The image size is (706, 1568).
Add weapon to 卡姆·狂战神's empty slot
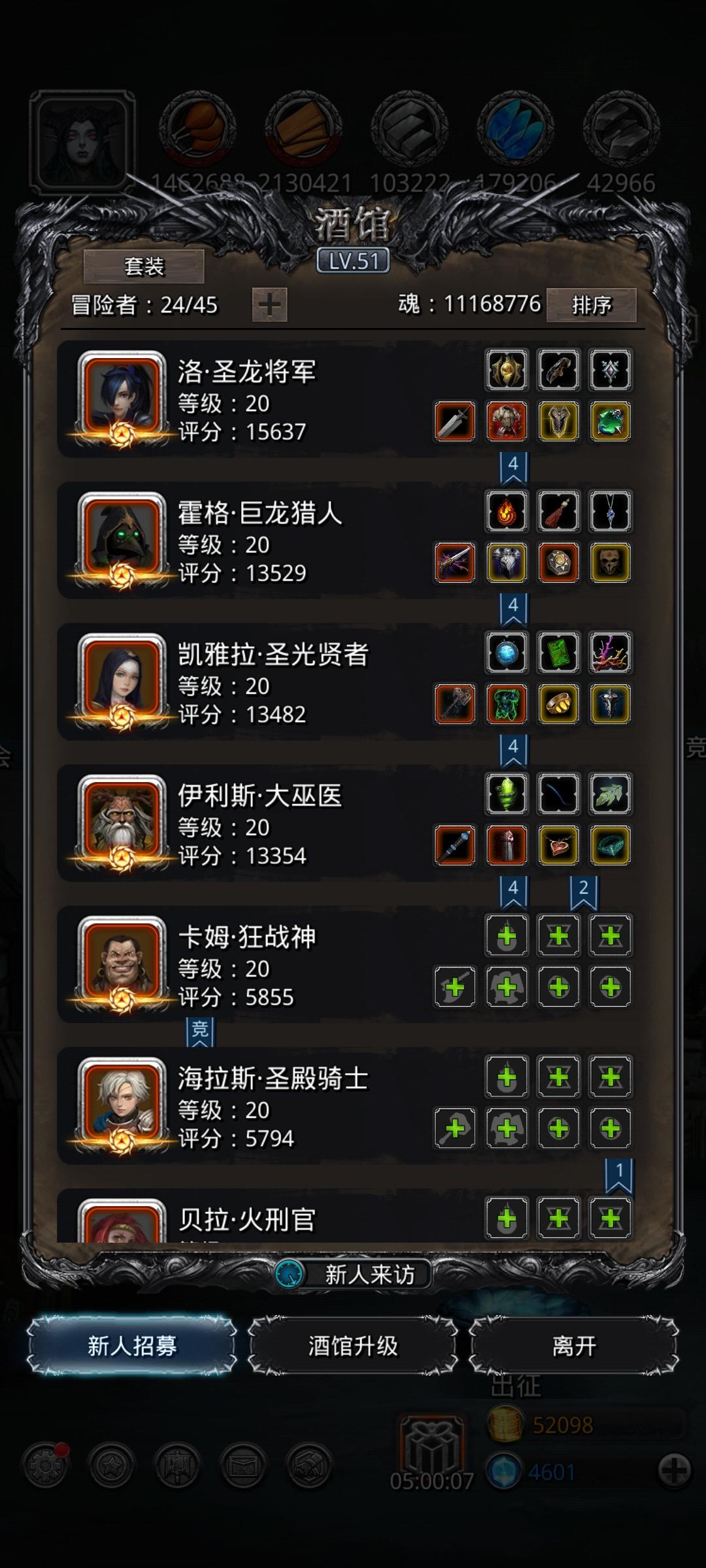pos(455,987)
